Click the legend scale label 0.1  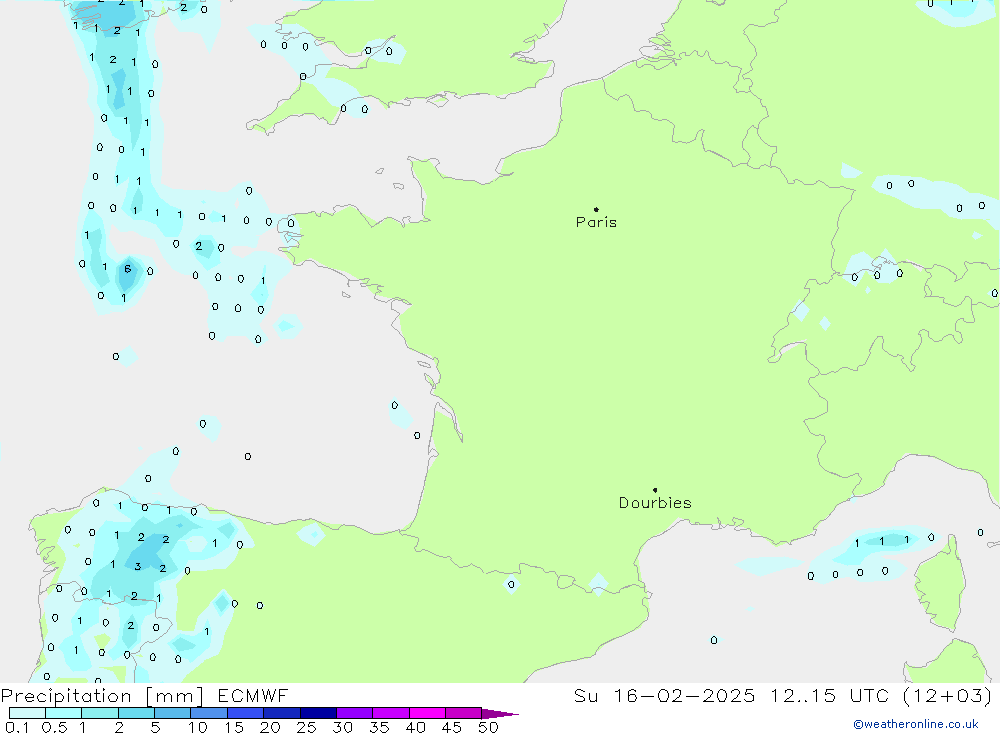17,727
